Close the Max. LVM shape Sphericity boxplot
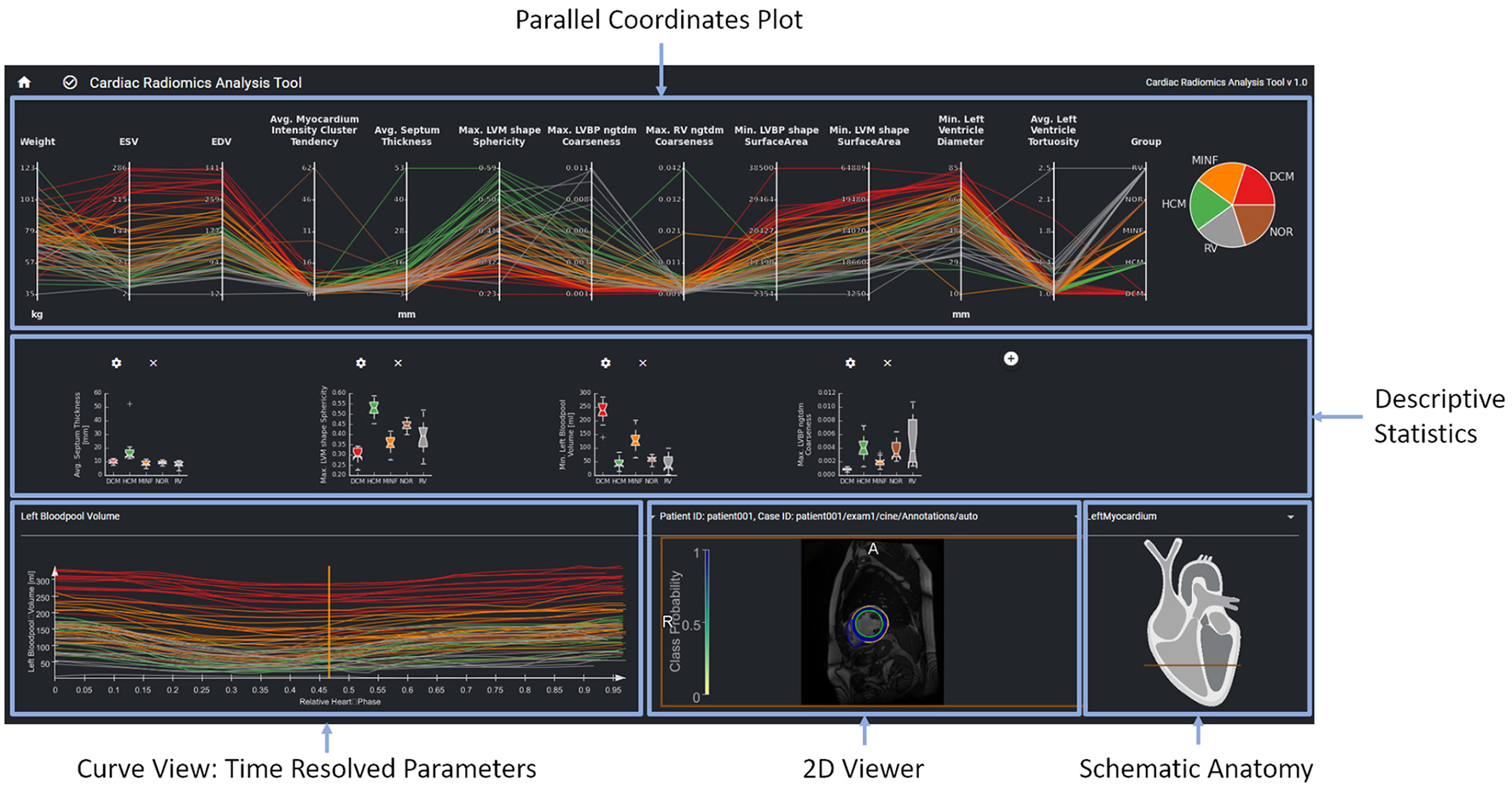Viewport: 1512px width, 788px height. 398,363
